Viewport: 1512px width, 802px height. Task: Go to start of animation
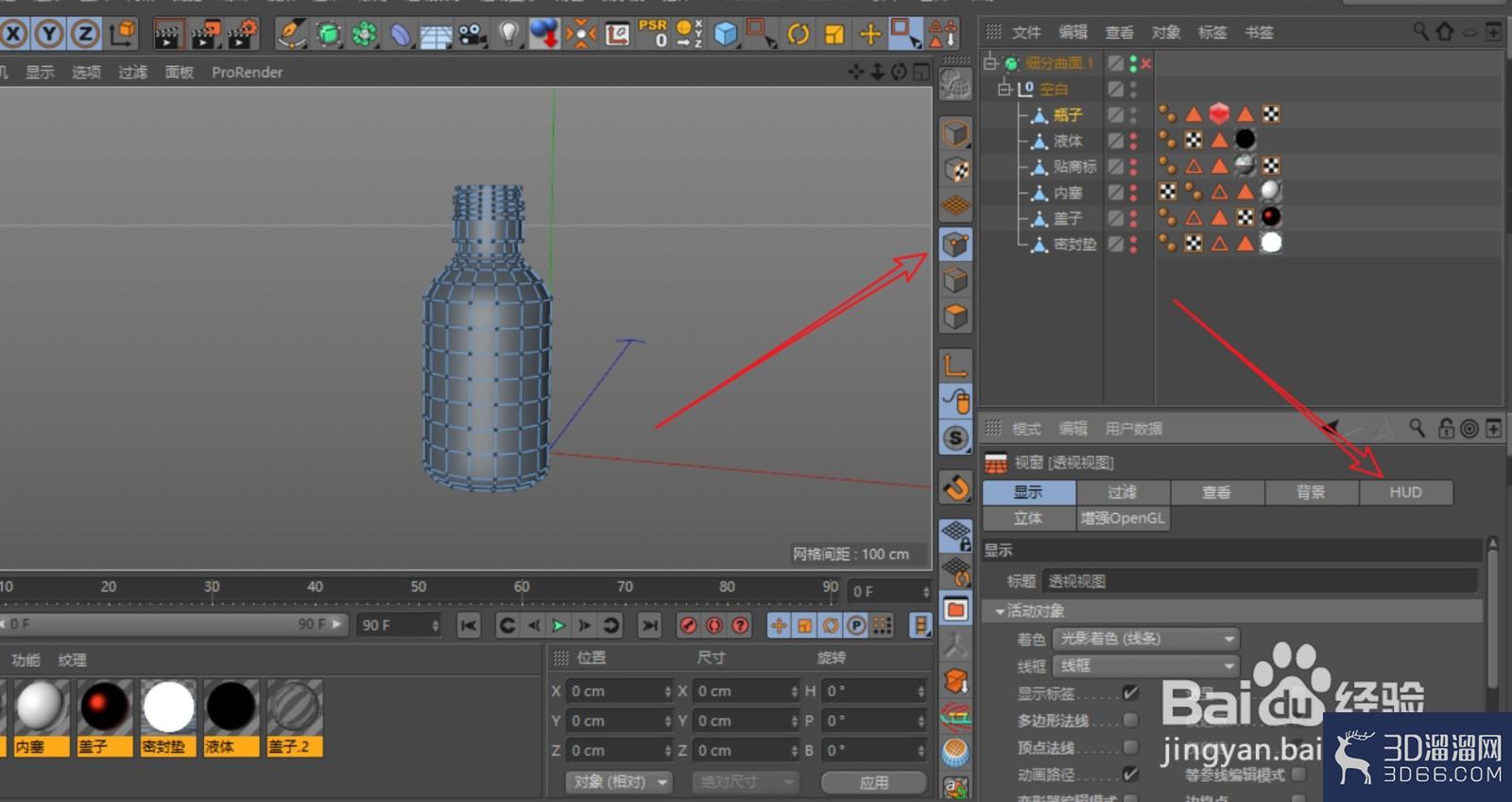(468, 625)
